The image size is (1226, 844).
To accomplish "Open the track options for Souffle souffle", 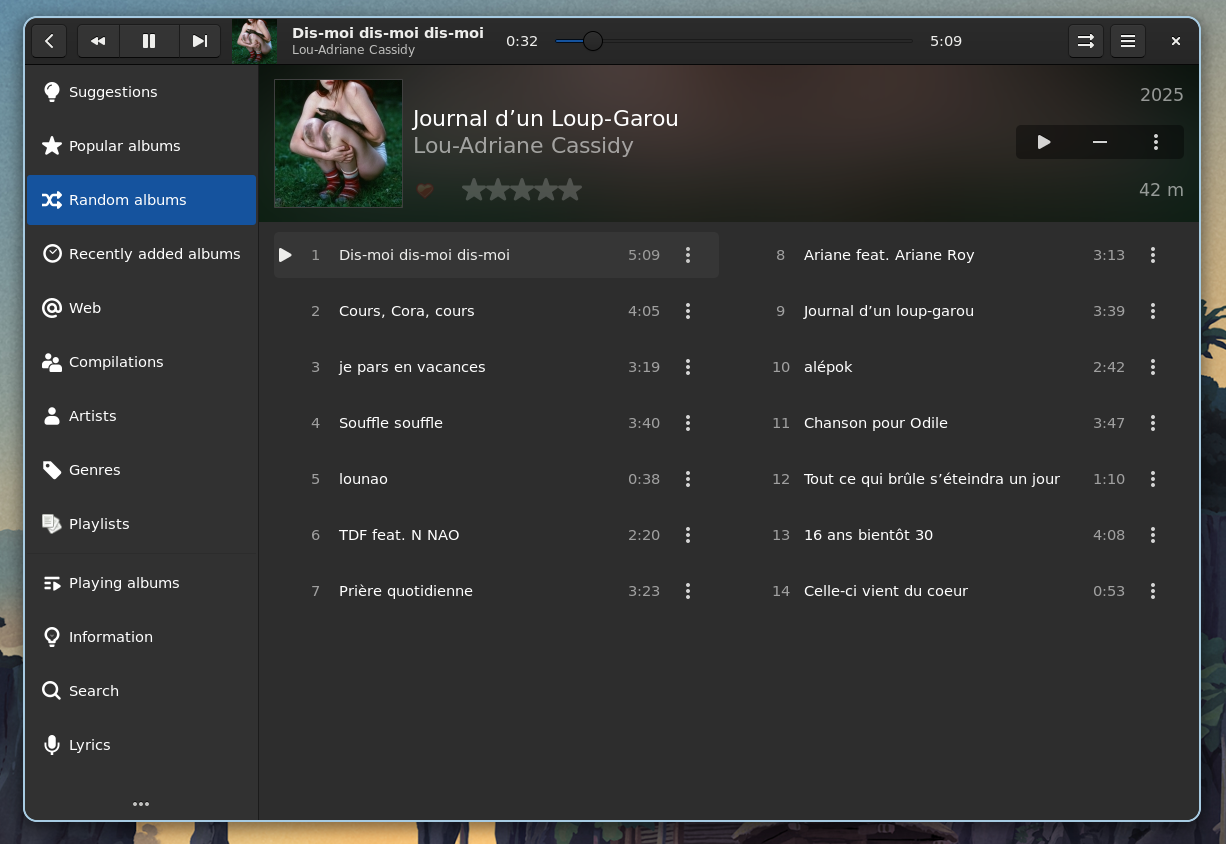I will 688,423.
